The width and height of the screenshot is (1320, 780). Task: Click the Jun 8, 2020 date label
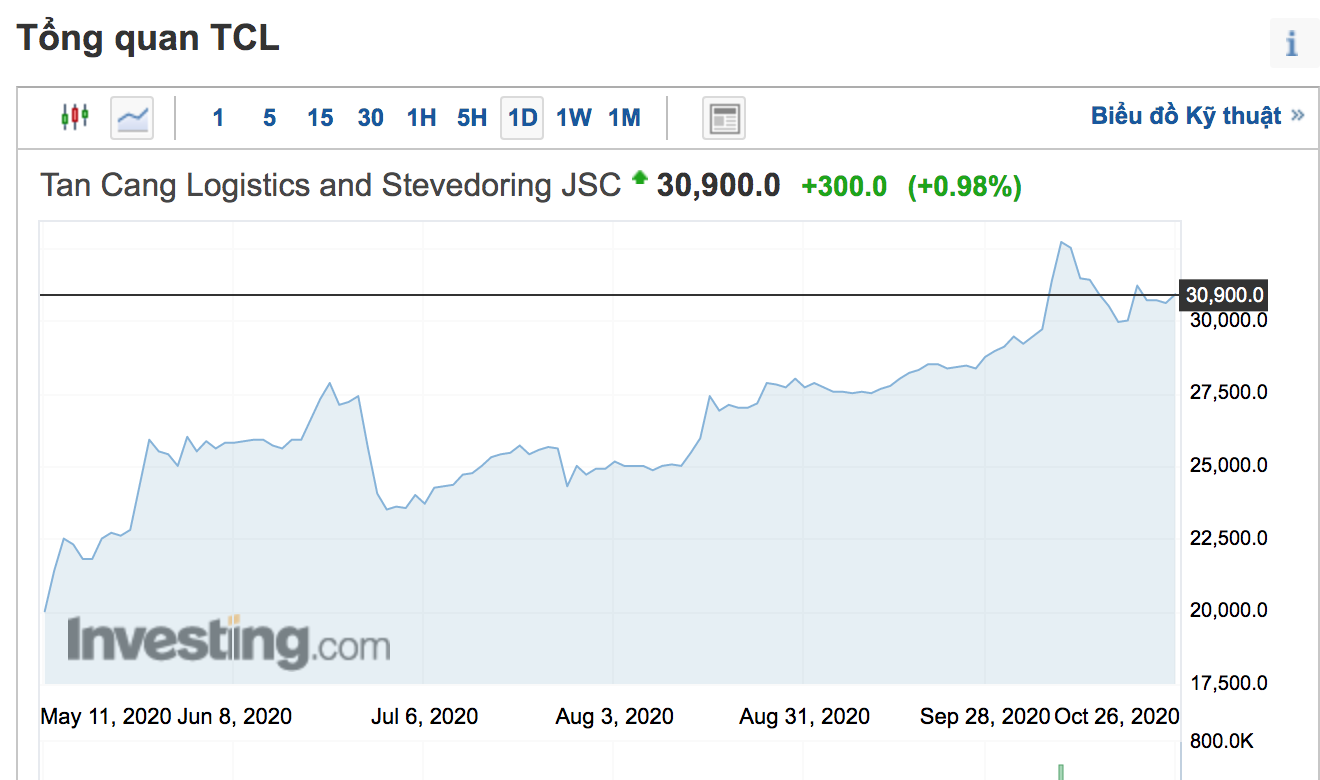click(x=234, y=716)
